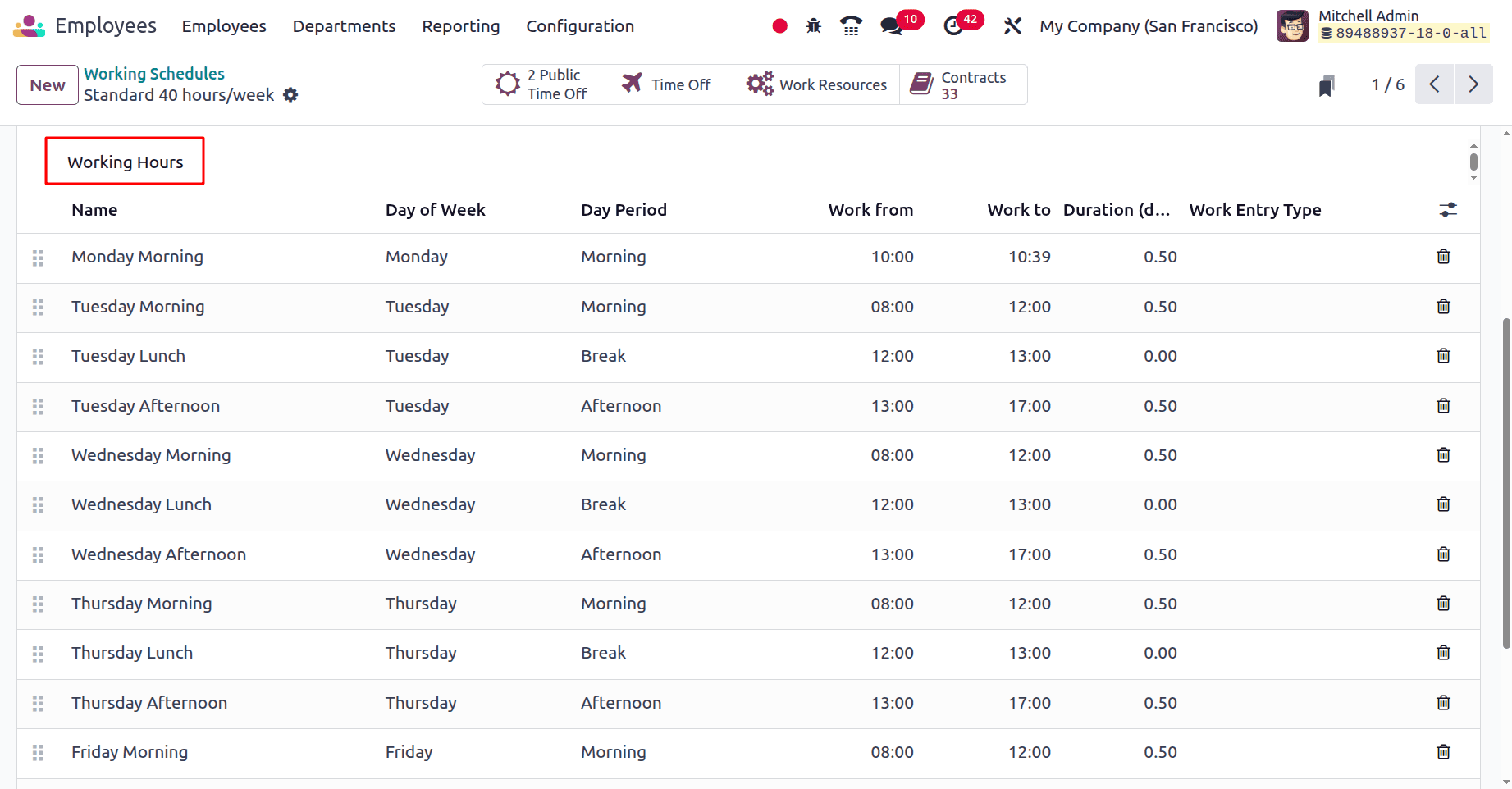The height and width of the screenshot is (789, 1512).
Task: Open the activities clock icon
Action: click(x=953, y=26)
